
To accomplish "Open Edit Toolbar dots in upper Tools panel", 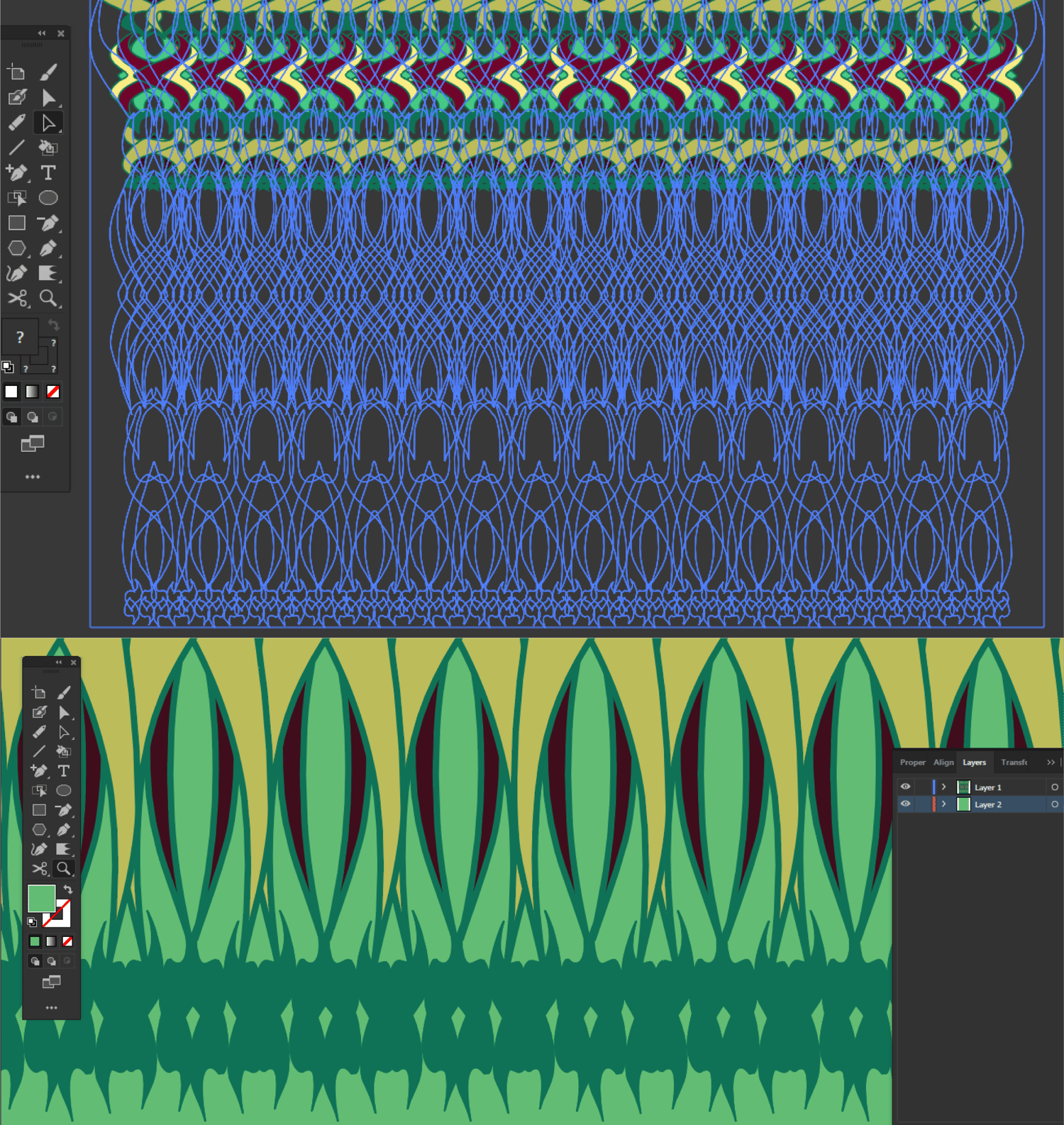I will pos(33,477).
